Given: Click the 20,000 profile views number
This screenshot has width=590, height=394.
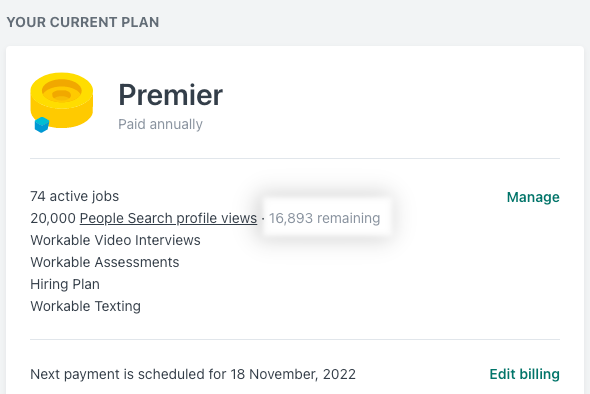Looking at the screenshot, I should (53, 218).
